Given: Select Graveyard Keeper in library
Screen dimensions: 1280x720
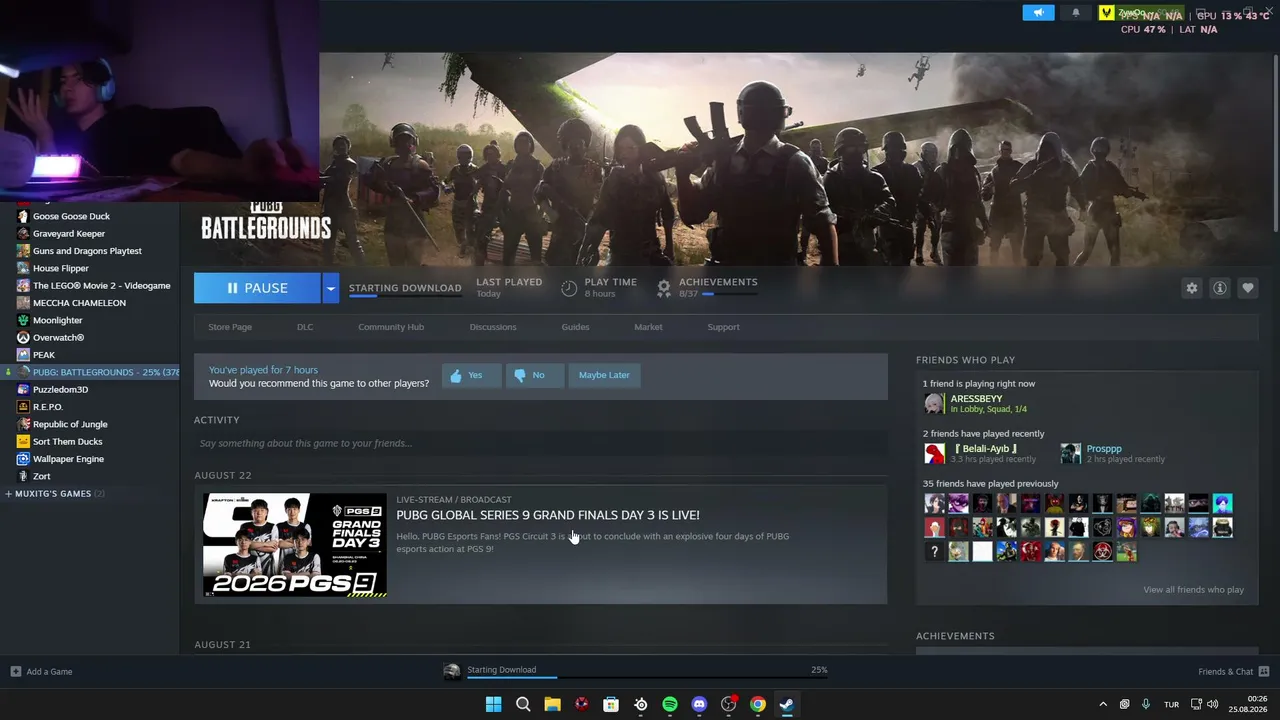Looking at the screenshot, I should coord(69,234).
